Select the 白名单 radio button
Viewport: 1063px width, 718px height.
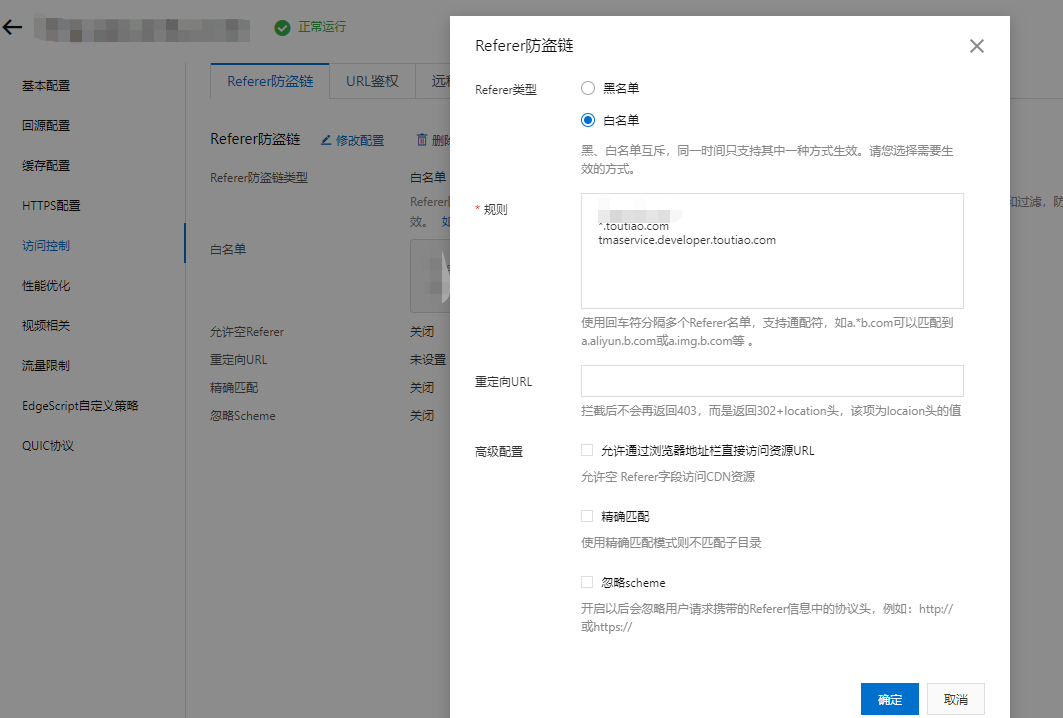pos(588,120)
